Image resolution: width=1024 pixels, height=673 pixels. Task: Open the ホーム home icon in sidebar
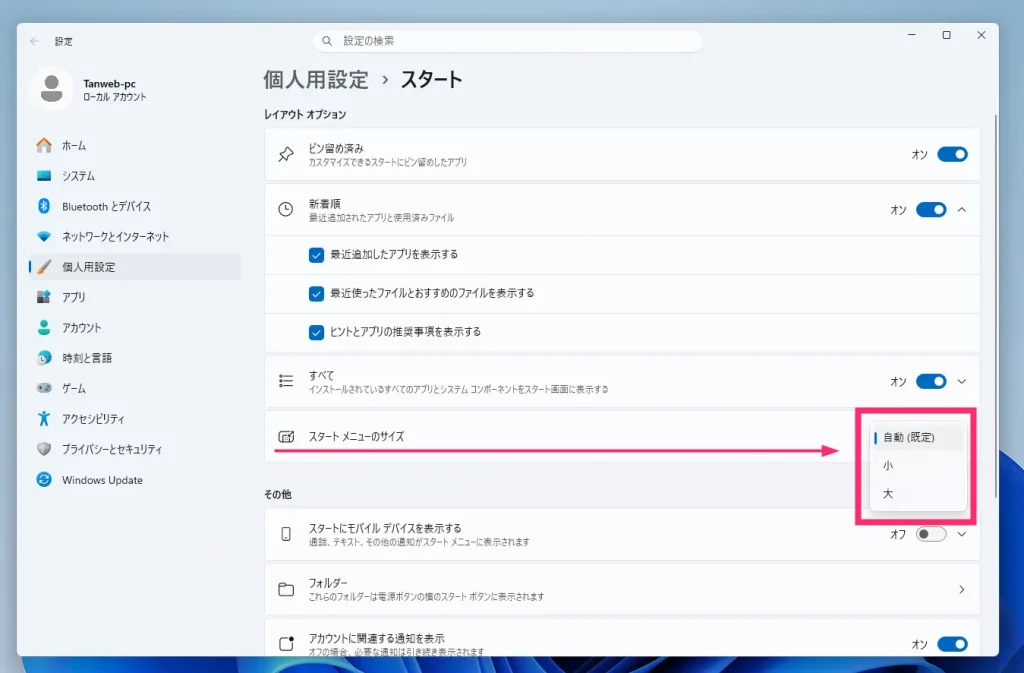[x=44, y=146]
